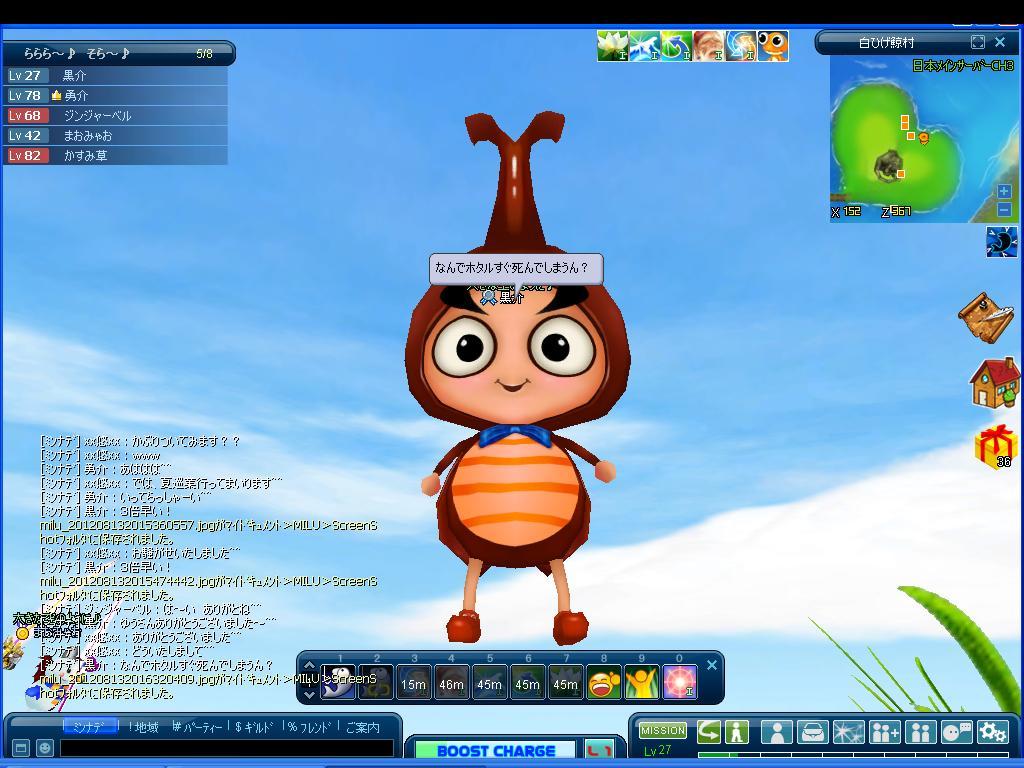Viewport: 1024px width, 768px height.
Task: Open the smiley emoticon picker
Action: click(x=44, y=748)
